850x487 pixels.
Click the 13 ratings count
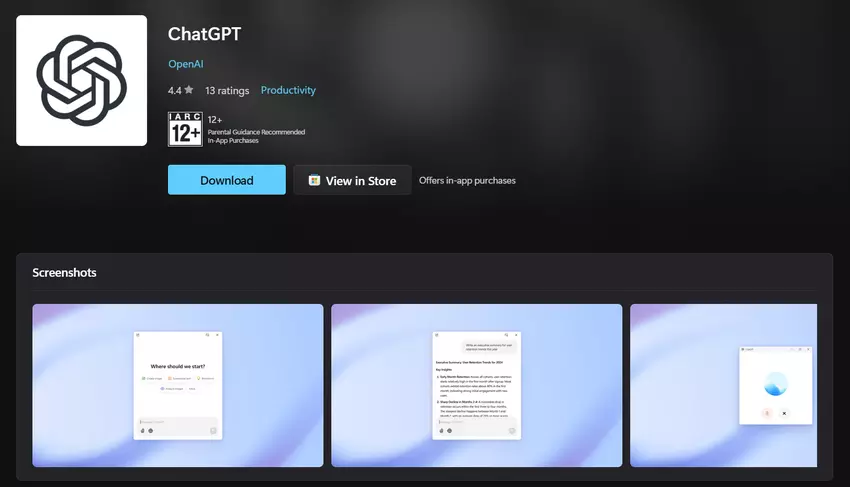click(227, 91)
